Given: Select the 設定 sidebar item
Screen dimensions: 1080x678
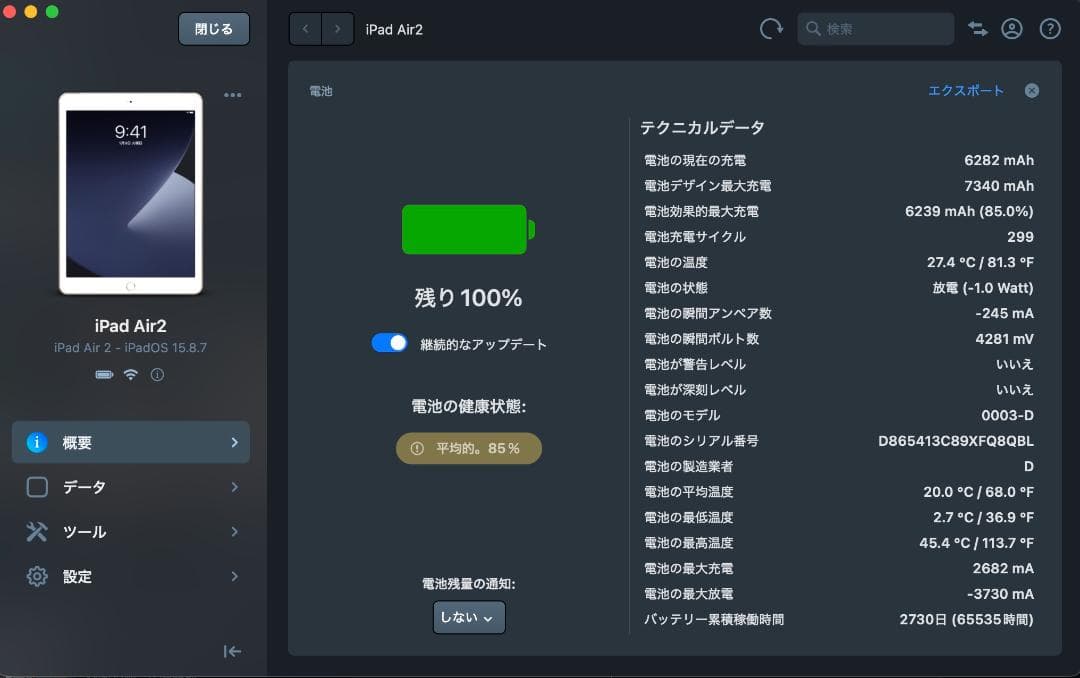Looking at the screenshot, I should pyautogui.click(x=131, y=576).
